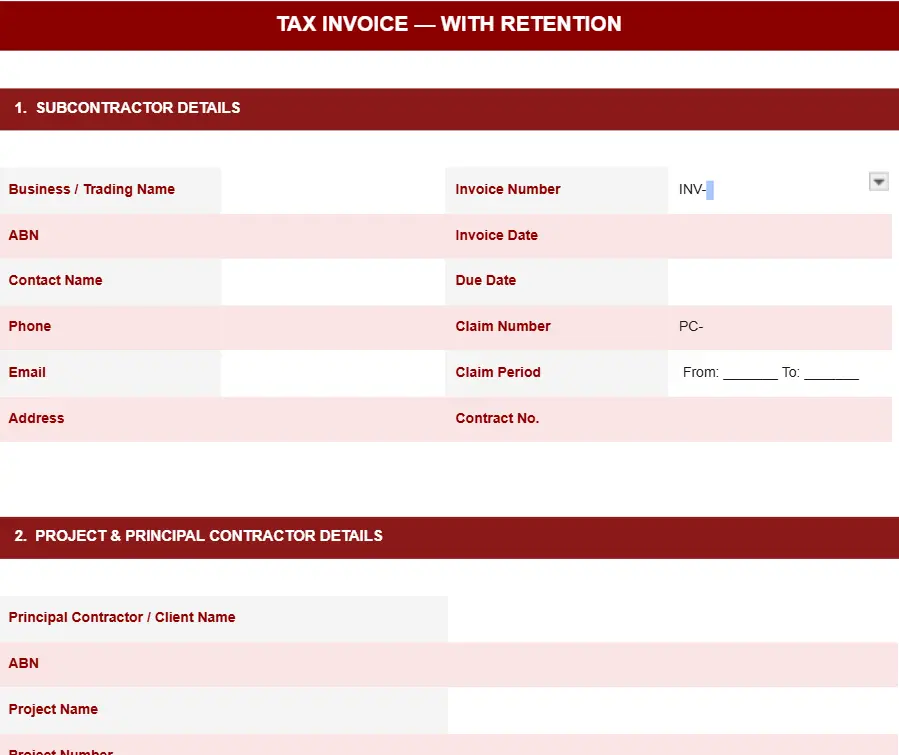Click the Invoice Date value cell
Viewport: 899px width, 755px height.
click(x=779, y=236)
